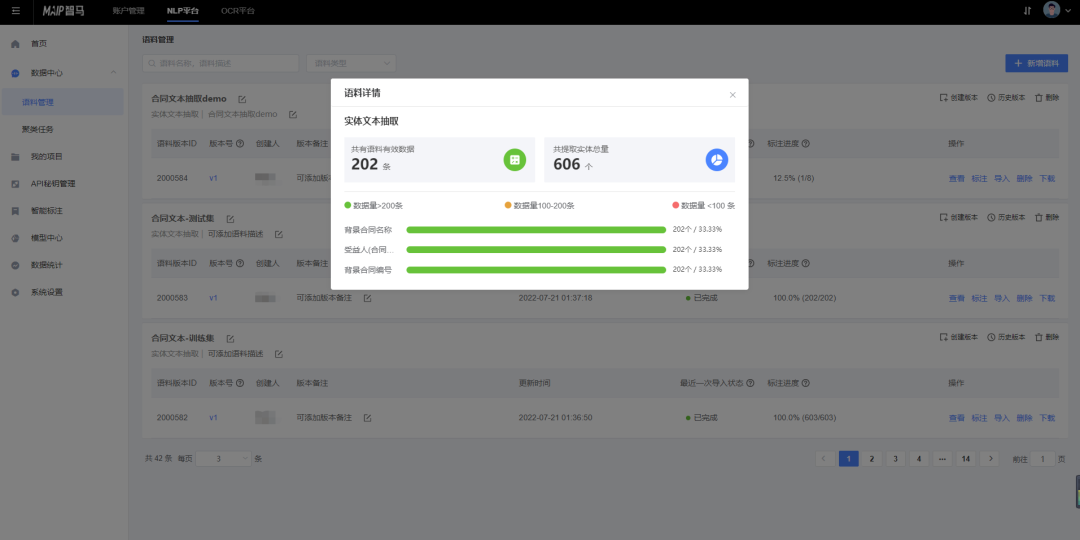1080x540 pixels.
Task: Close the 语料详情 dialog
Action: [x=733, y=95]
